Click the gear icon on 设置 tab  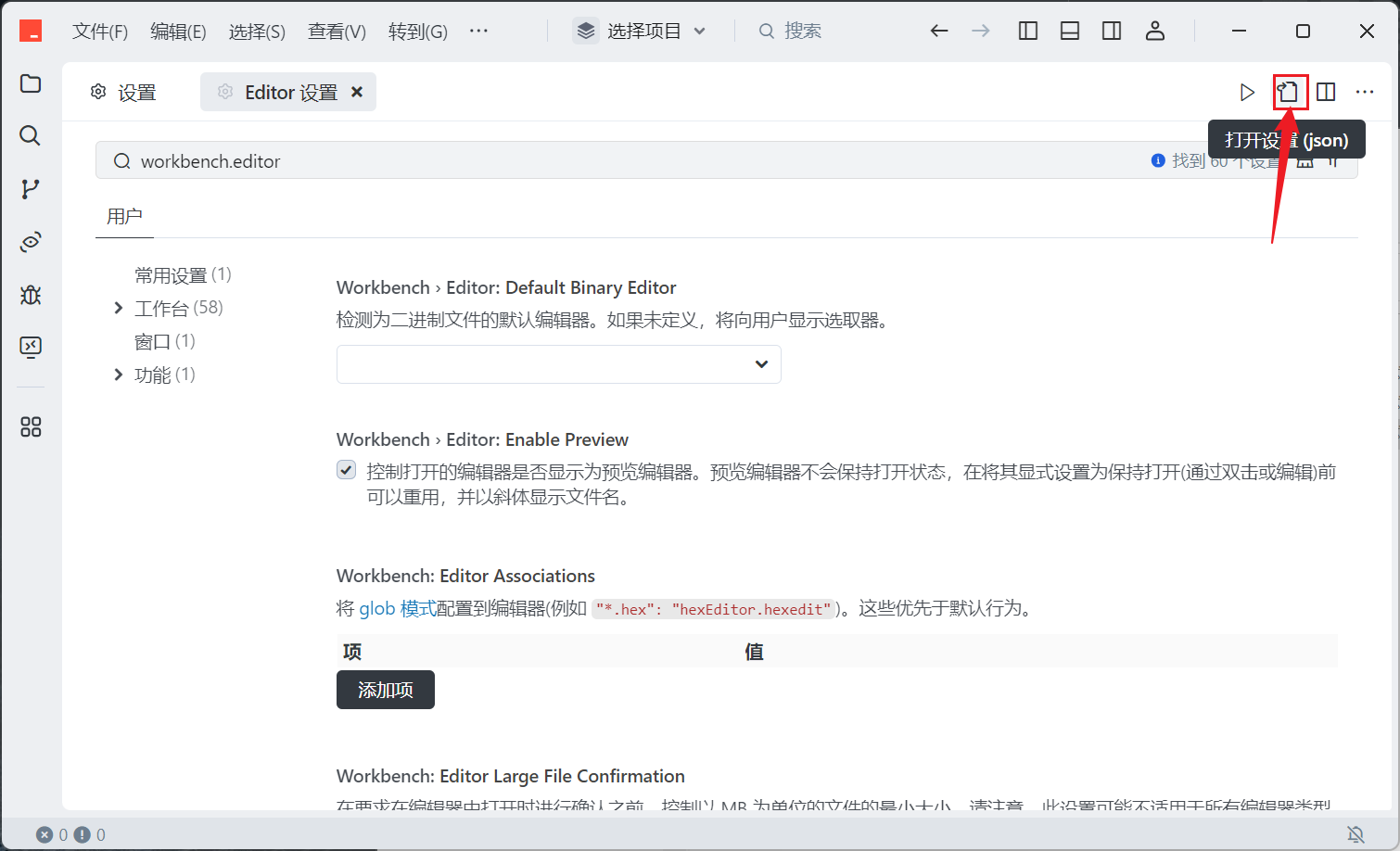98,92
